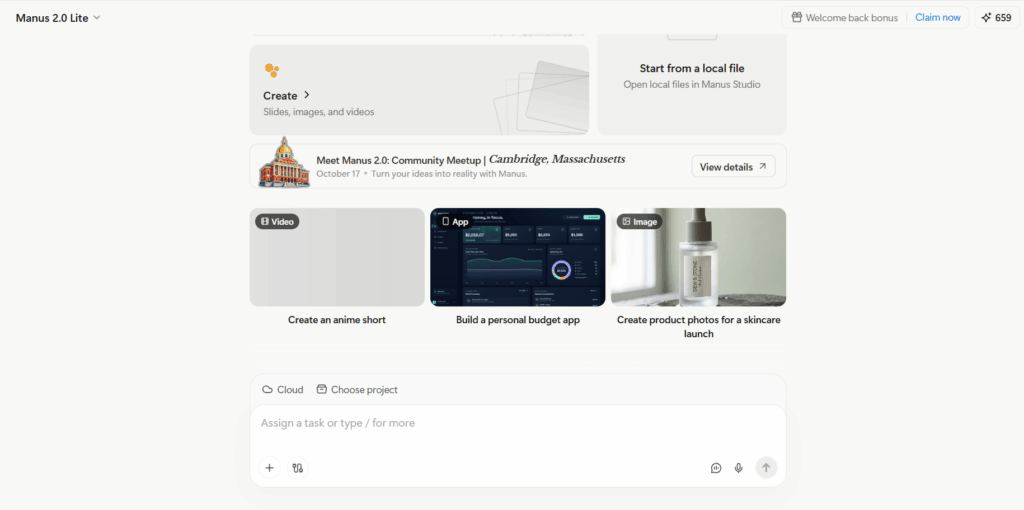Click the gift icon beside Welcome back bonus
Screen dimensions: 1024x510
(x=796, y=18)
